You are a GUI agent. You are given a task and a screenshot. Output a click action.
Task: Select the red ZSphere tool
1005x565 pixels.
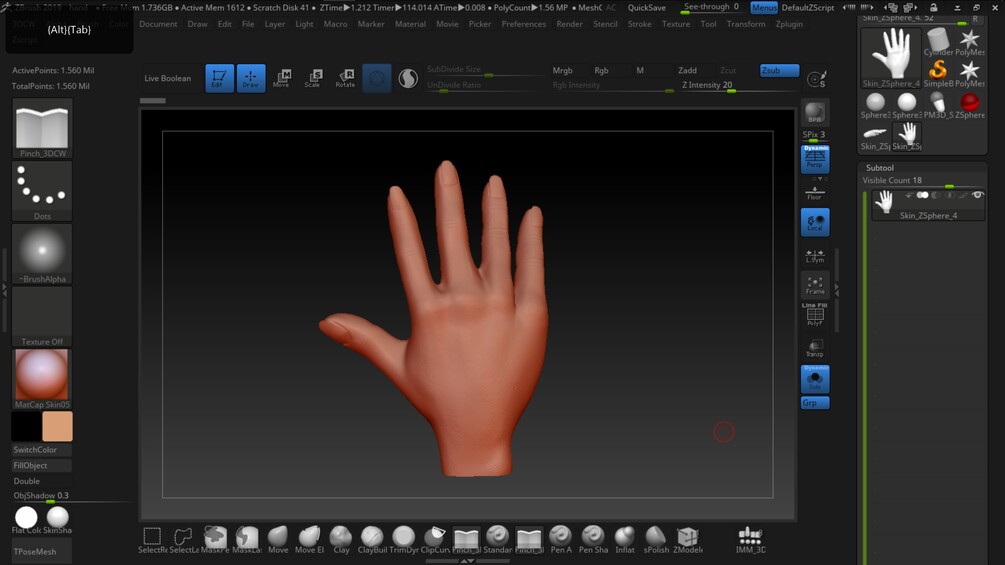pyautogui.click(x=970, y=105)
